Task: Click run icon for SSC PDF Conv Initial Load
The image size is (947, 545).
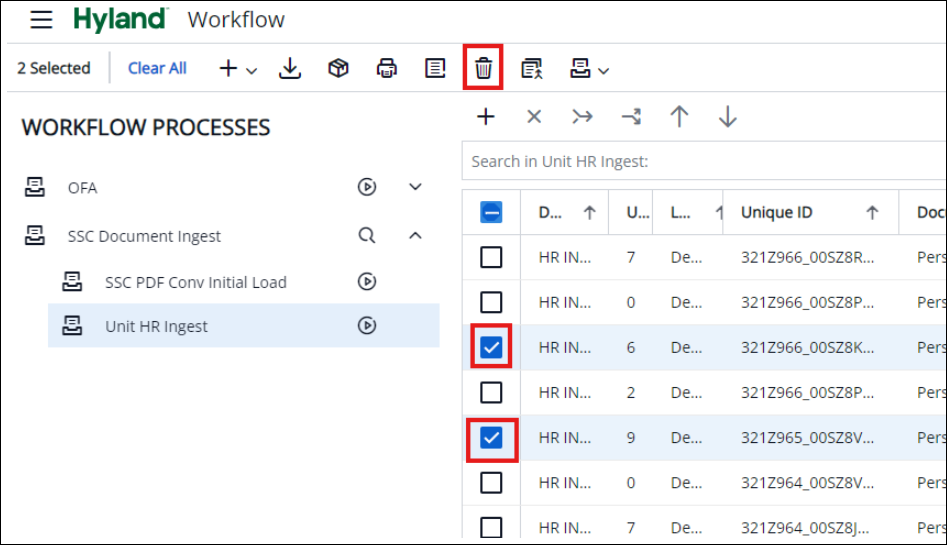Action: click(367, 282)
